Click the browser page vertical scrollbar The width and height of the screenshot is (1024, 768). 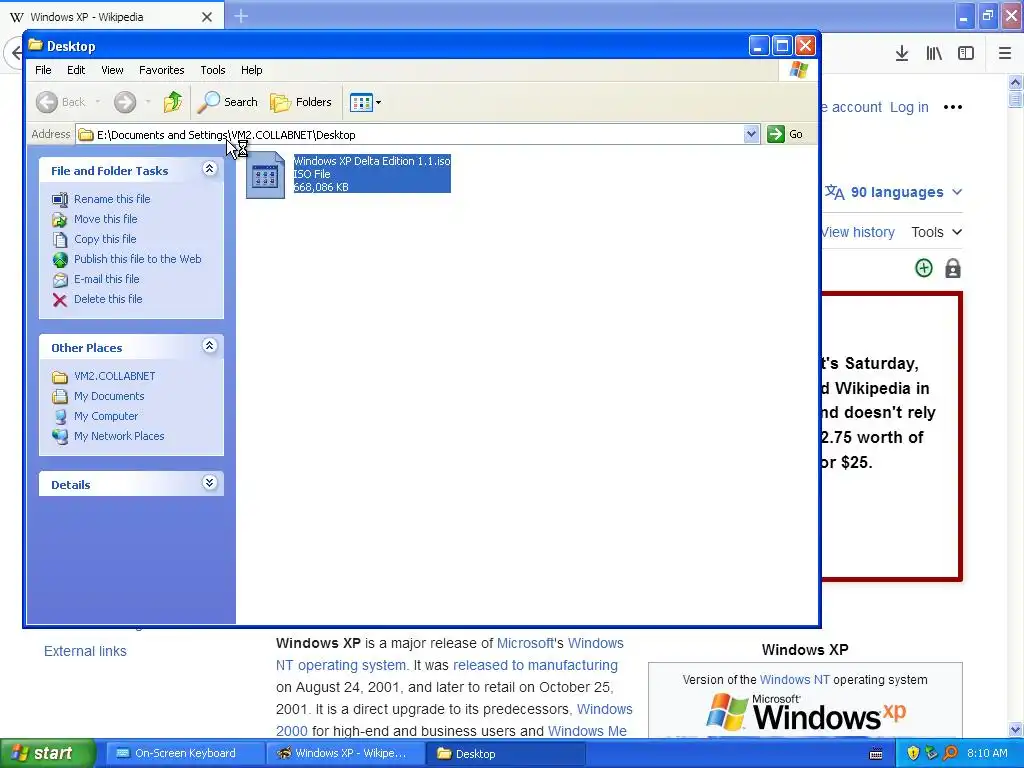click(1016, 405)
